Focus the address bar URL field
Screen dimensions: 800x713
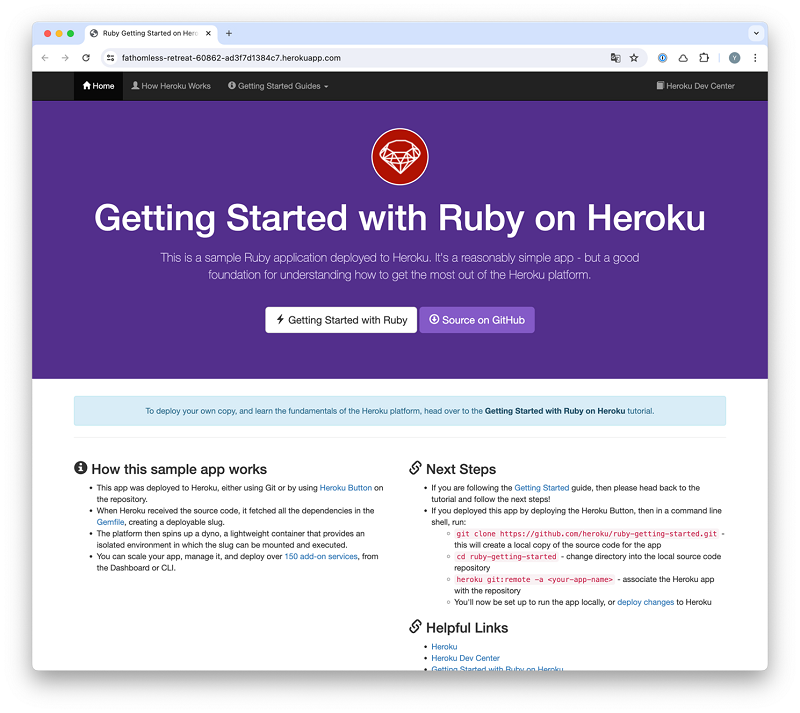[357, 58]
